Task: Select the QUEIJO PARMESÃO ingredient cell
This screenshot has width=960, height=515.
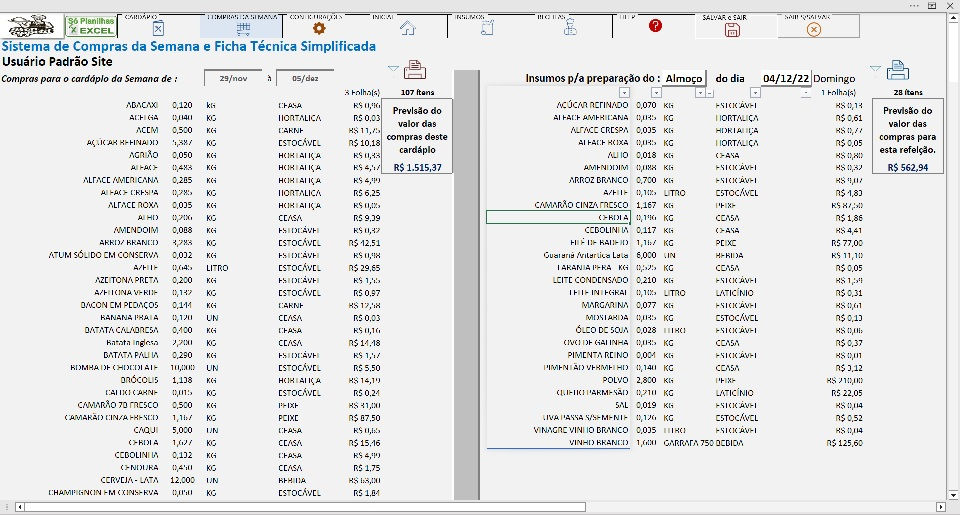Action: pyautogui.click(x=592, y=393)
